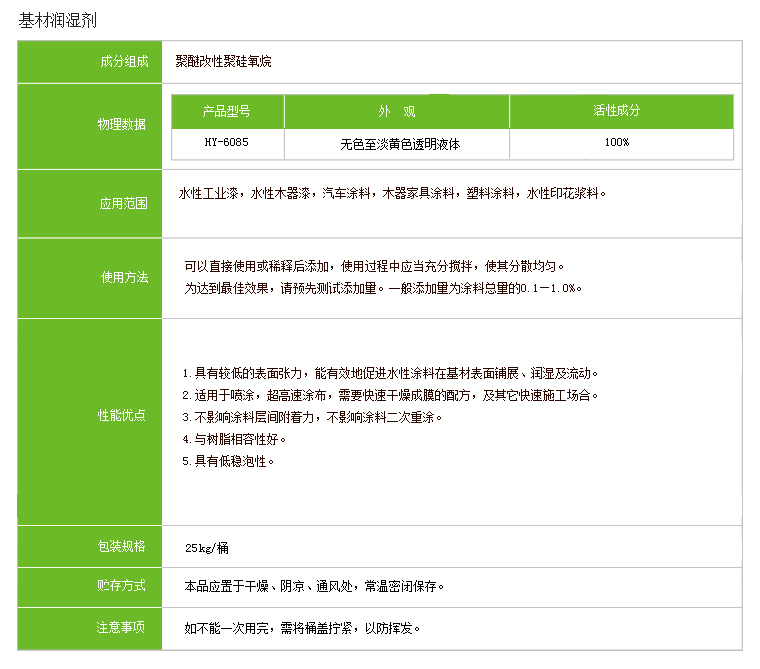Click the 聚醚改性聚硅氧烷 composition text

point(222,62)
